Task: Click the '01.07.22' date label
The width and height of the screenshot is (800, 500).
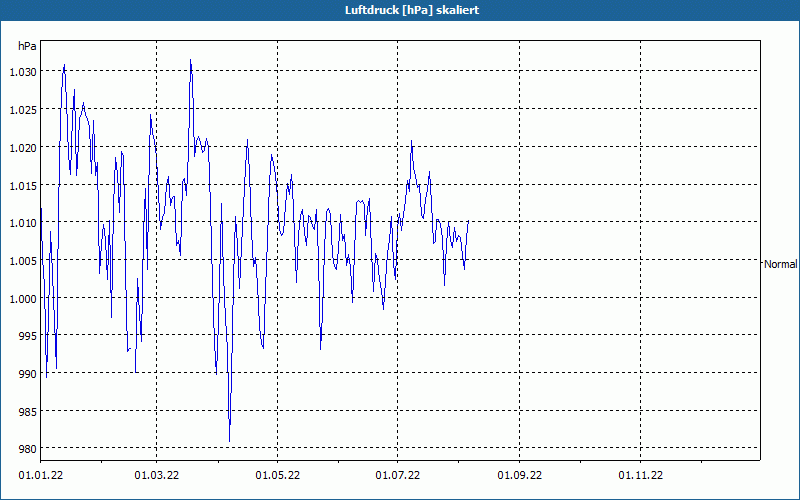Action: pos(398,476)
